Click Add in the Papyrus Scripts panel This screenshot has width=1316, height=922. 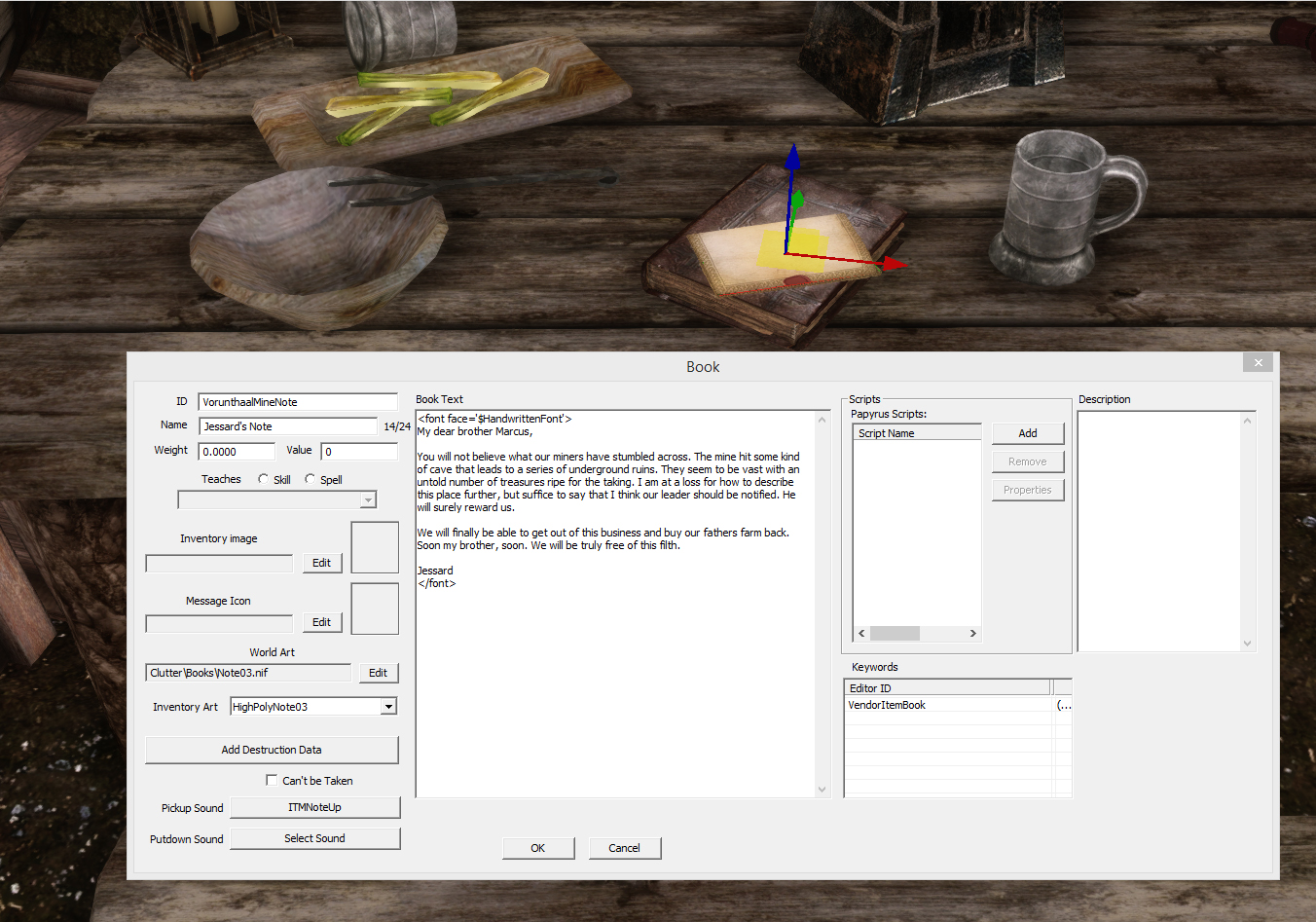[x=1028, y=433]
